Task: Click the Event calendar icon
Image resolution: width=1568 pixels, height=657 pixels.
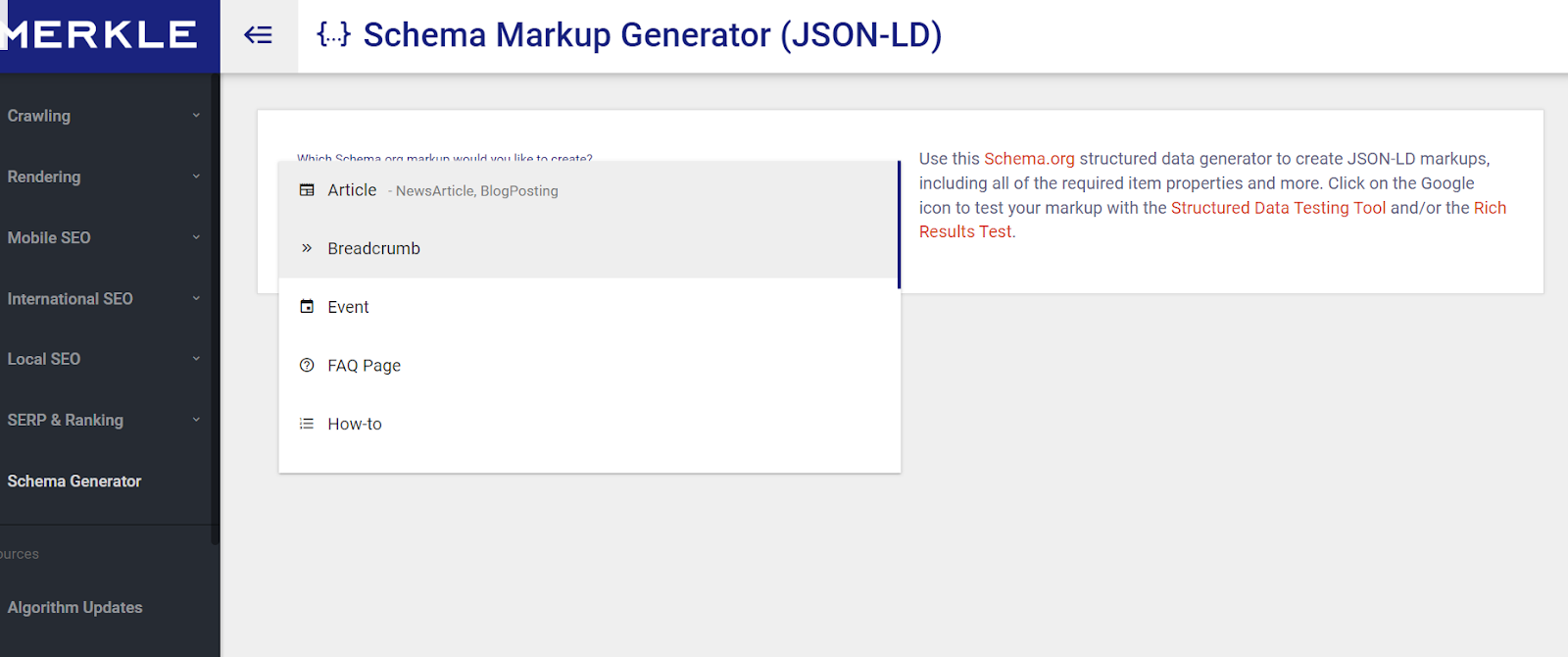Action: [x=307, y=307]
